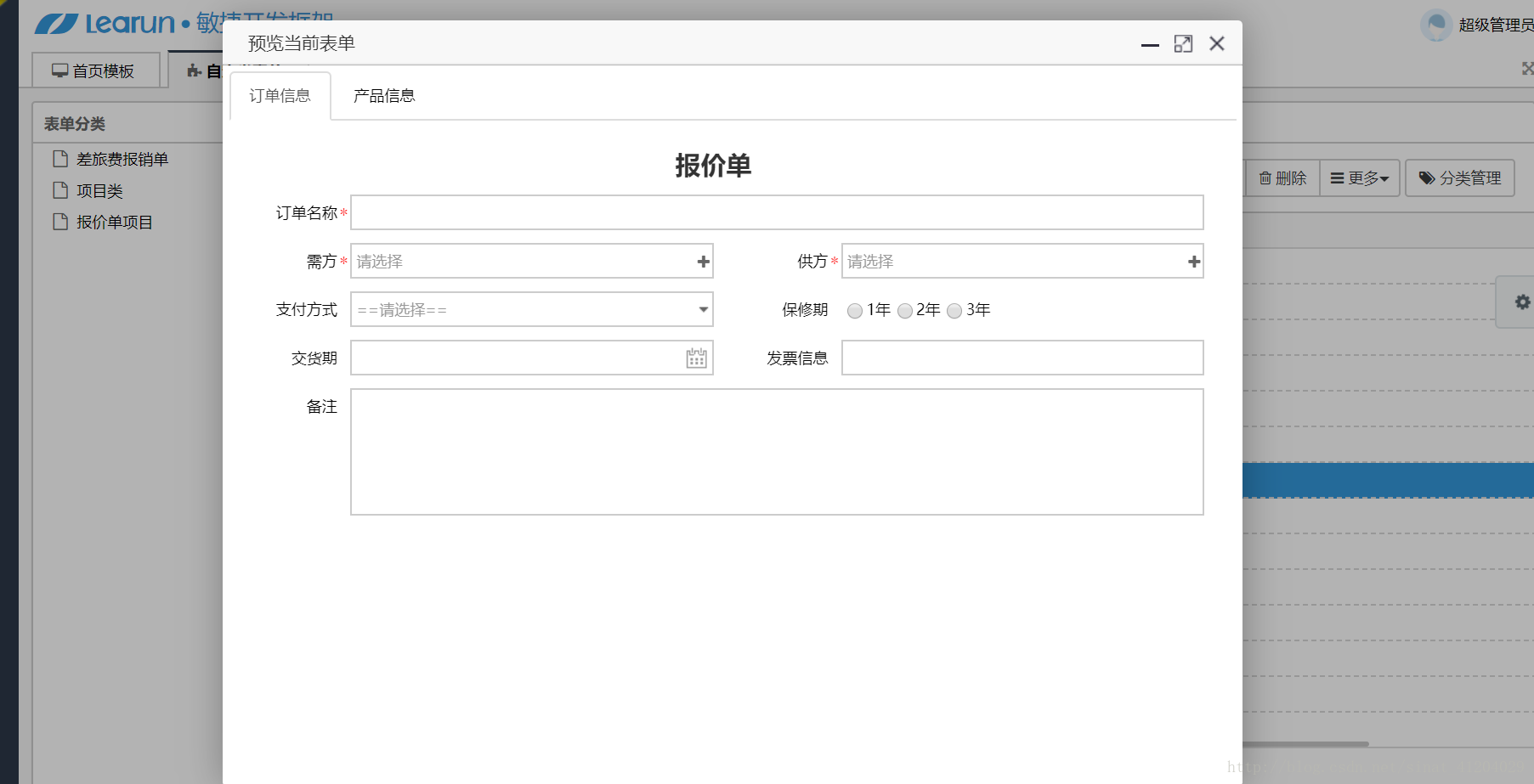Click the 订单名称 input field
The height and width of the screenshot is (784, 1534).
[777, 212]
